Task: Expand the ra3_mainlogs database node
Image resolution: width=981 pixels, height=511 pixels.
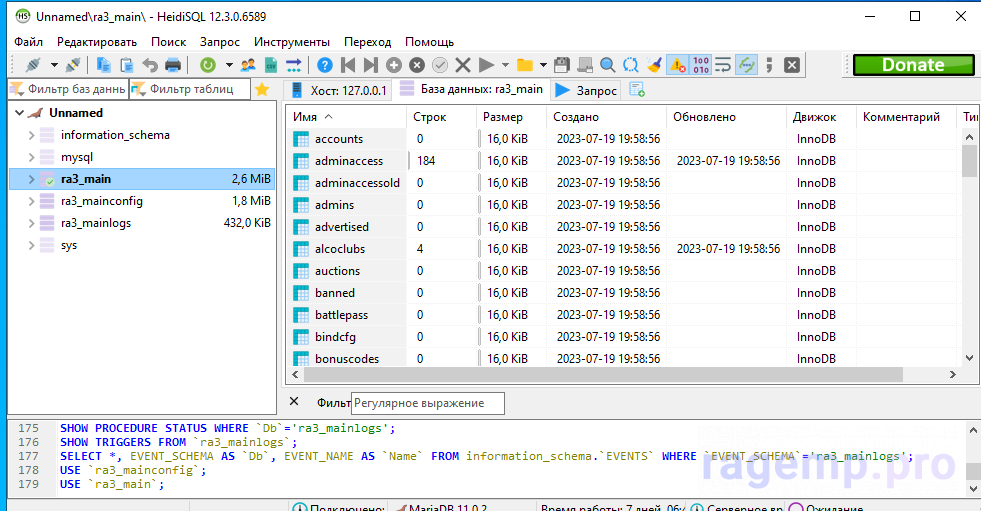Action: click(x=31, y=223)
